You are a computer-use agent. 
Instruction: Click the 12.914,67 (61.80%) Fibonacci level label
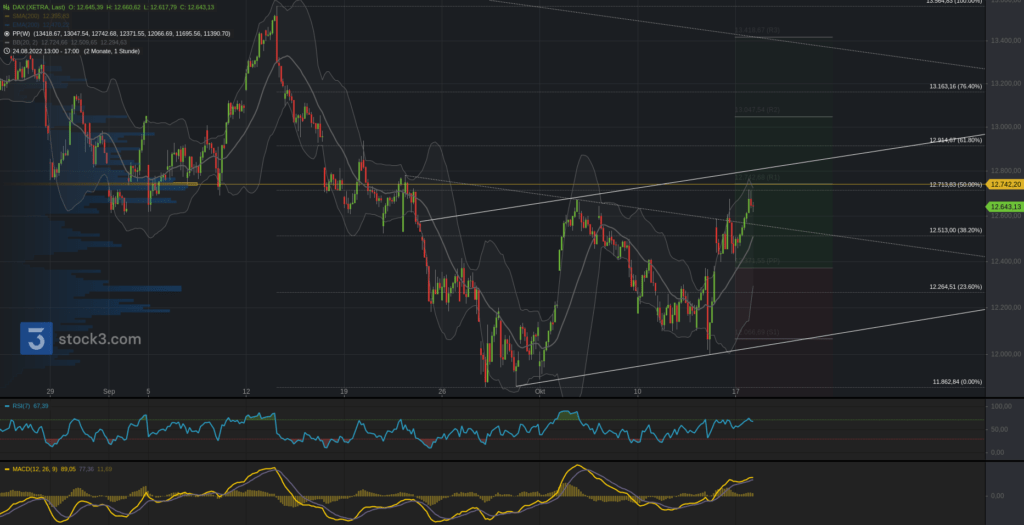coord(955,140)
